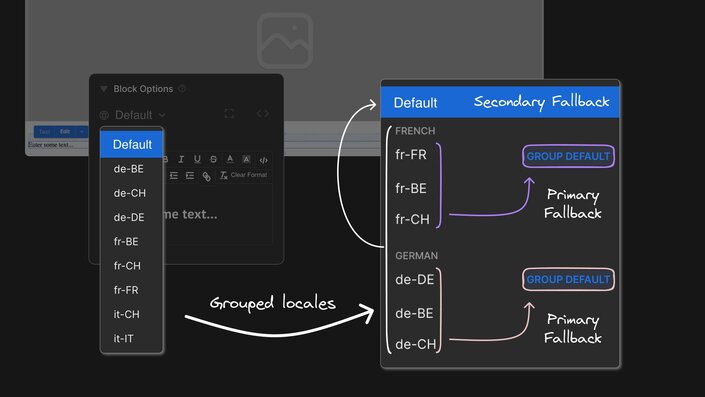705x397 pixels.
Task: Click the Clear Format button
Action: 243,175
